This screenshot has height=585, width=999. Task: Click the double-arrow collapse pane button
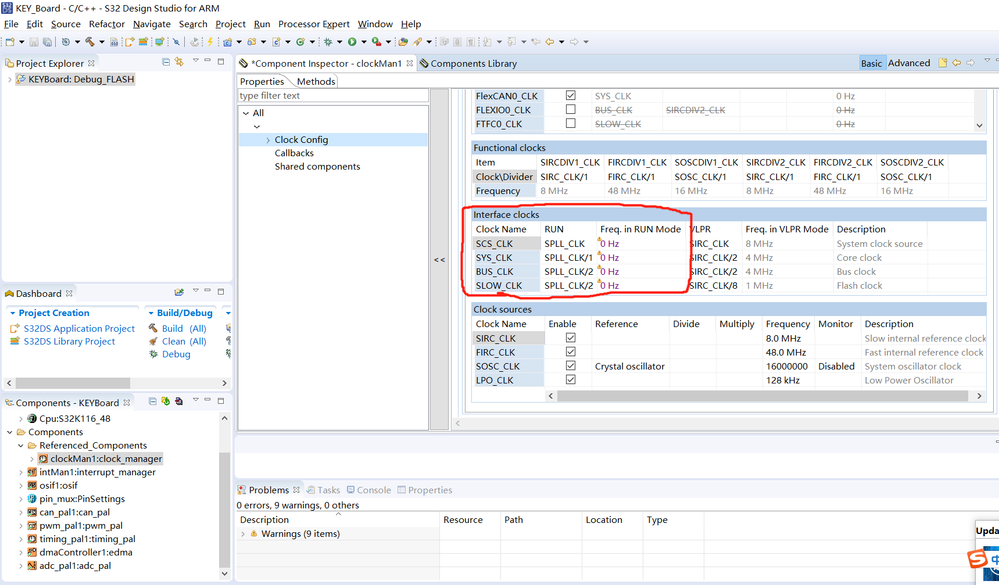[x=440, y=259]
